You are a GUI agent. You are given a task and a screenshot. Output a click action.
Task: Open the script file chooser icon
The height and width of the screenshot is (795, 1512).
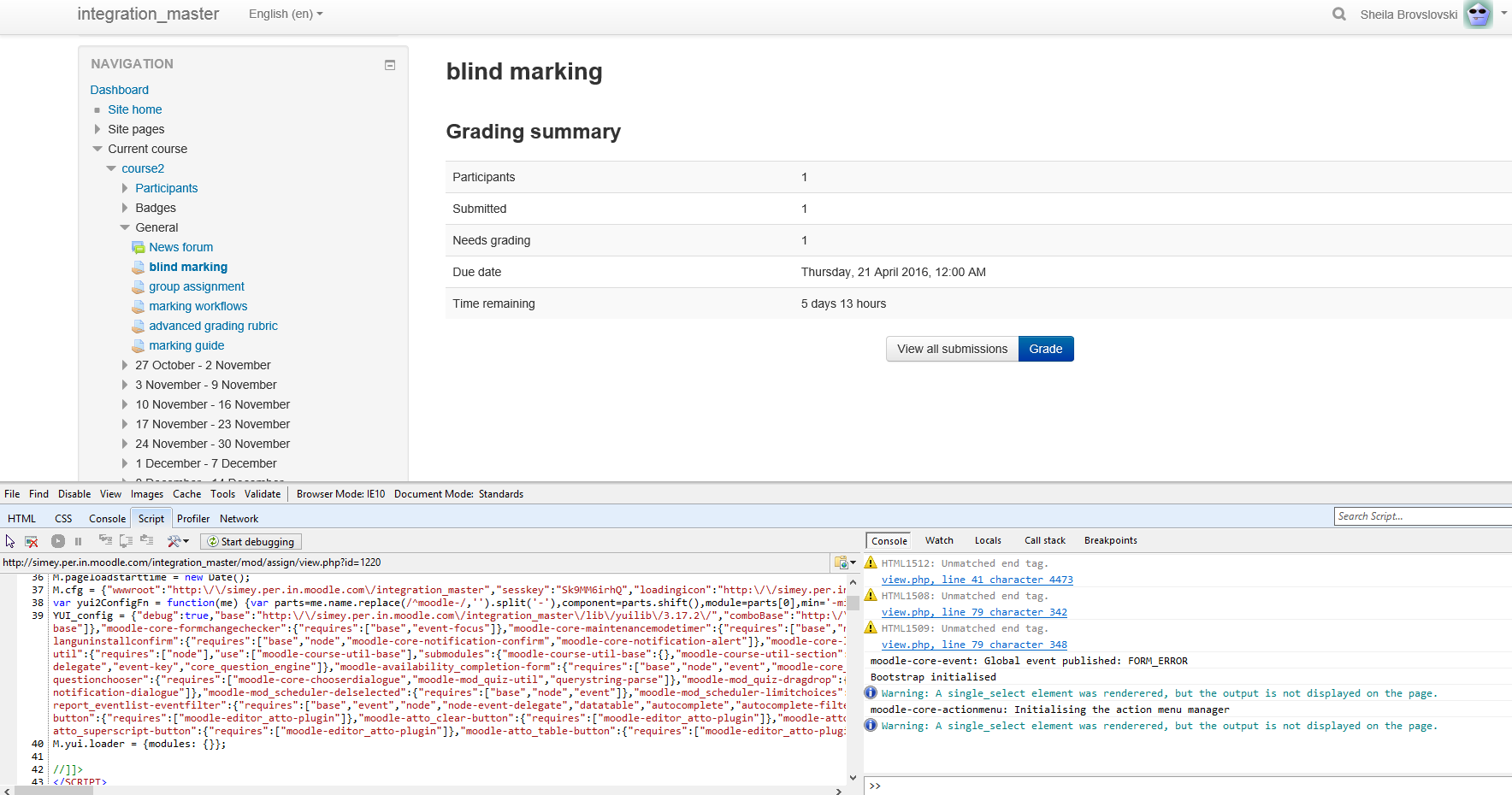[x=844, y=562]
